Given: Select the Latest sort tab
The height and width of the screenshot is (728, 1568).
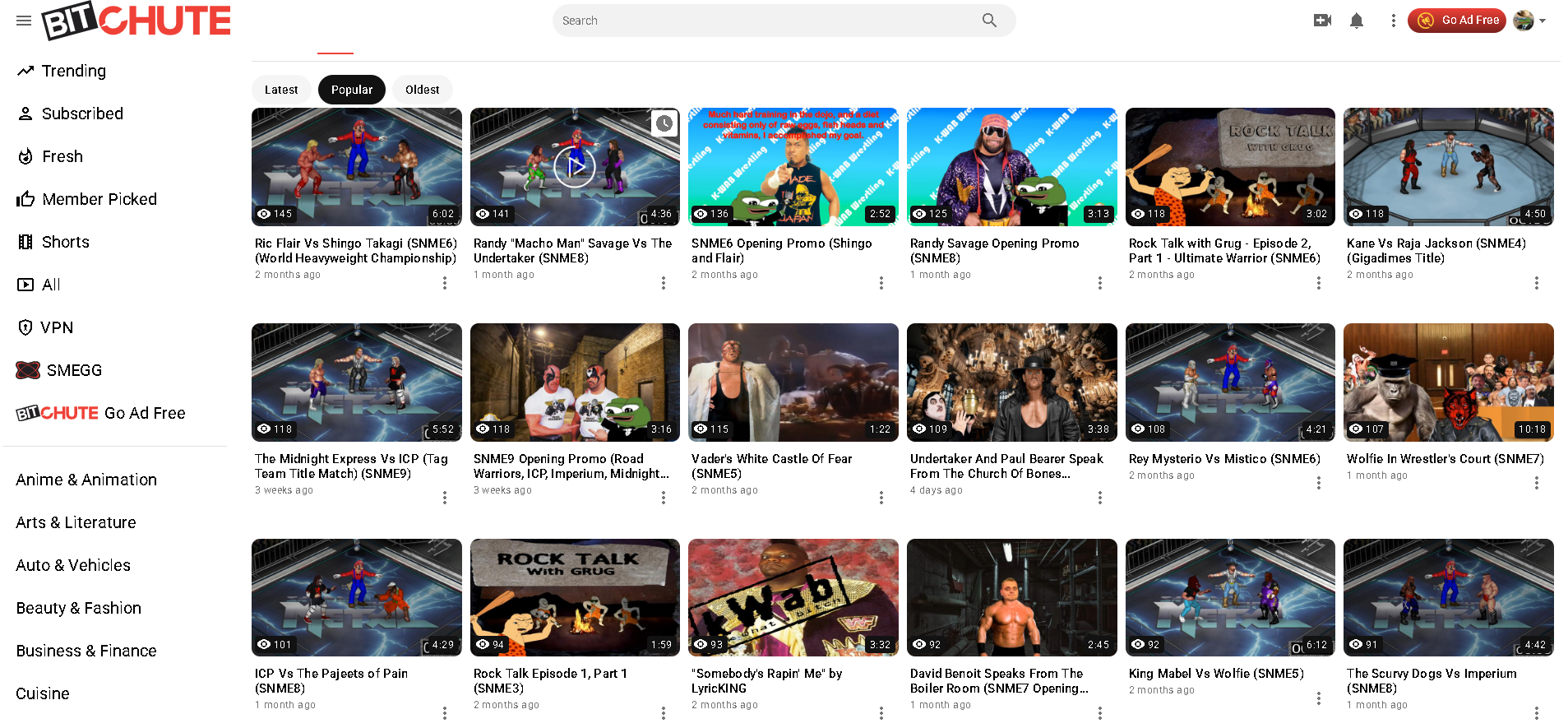Looking at the screenshot, I should pos(281,90).
